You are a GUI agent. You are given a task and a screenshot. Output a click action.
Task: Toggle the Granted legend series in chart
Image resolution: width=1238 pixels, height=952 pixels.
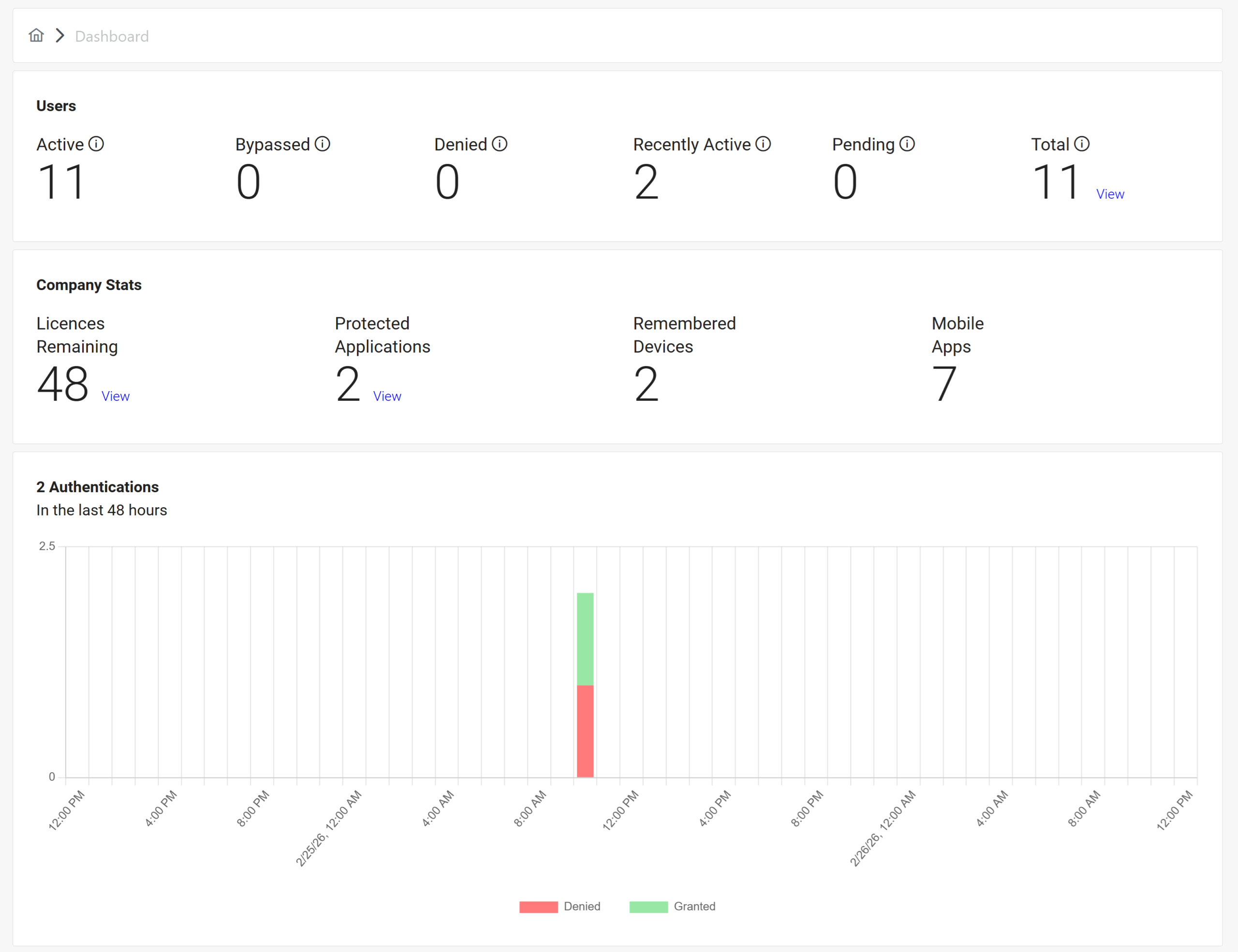(694, 906)
